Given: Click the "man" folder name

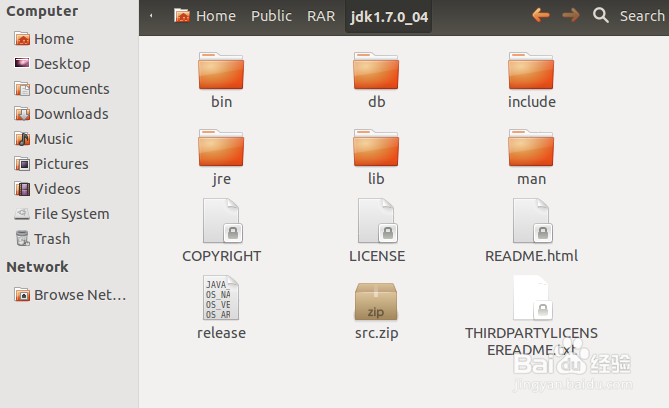Looking at the screenshot, I should [x=532, y=179].
